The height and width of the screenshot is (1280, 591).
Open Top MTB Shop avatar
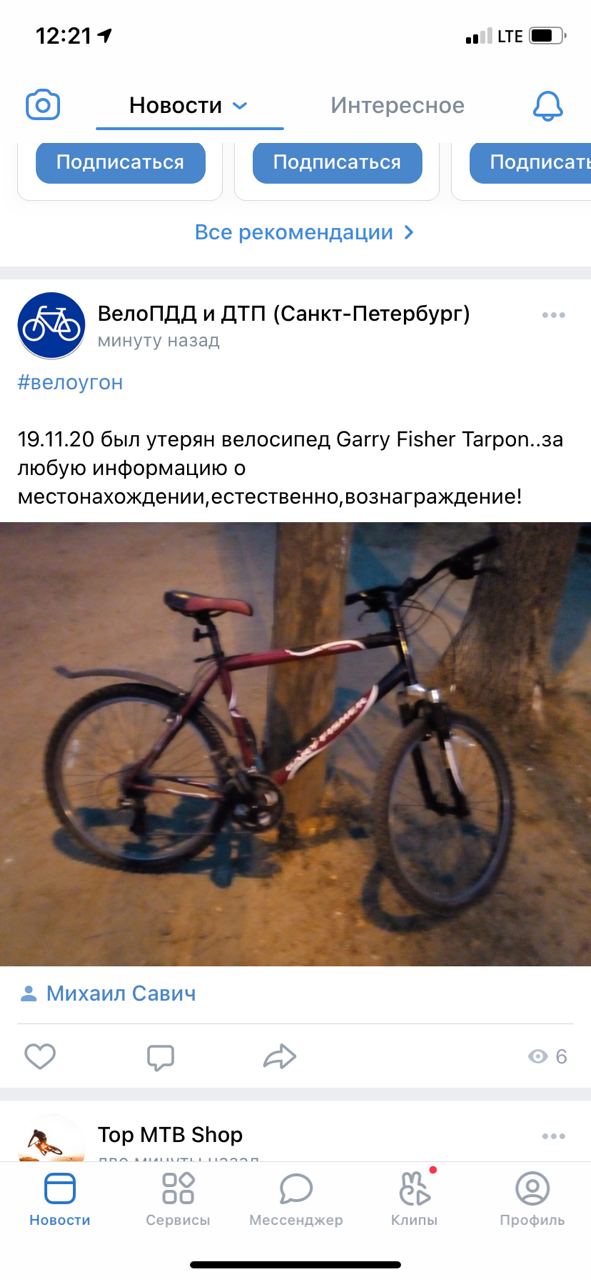pos(51,1139)
